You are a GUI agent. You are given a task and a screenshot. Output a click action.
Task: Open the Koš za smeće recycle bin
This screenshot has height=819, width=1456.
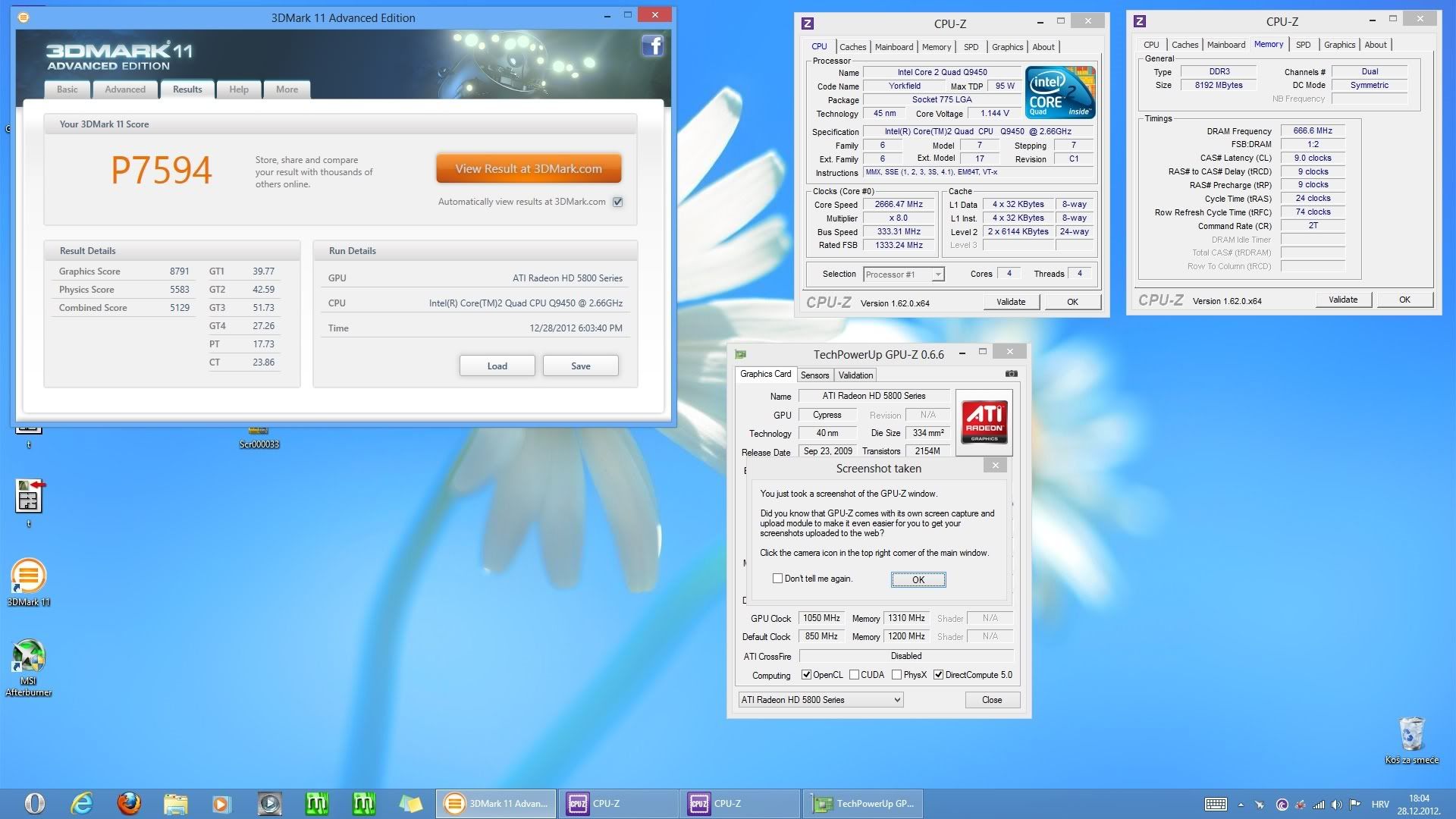1411,740
